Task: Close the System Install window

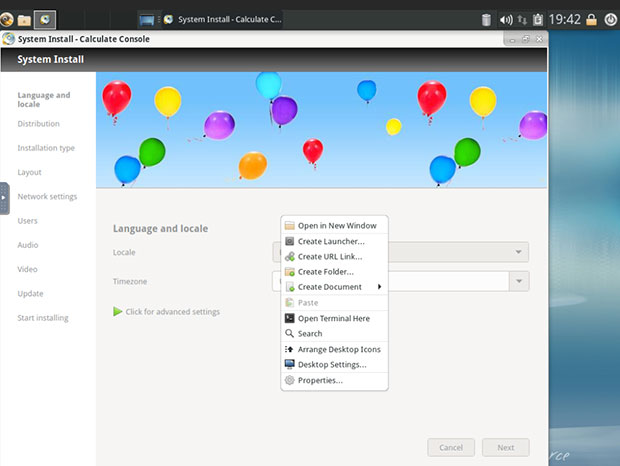Action: [539, 39]
